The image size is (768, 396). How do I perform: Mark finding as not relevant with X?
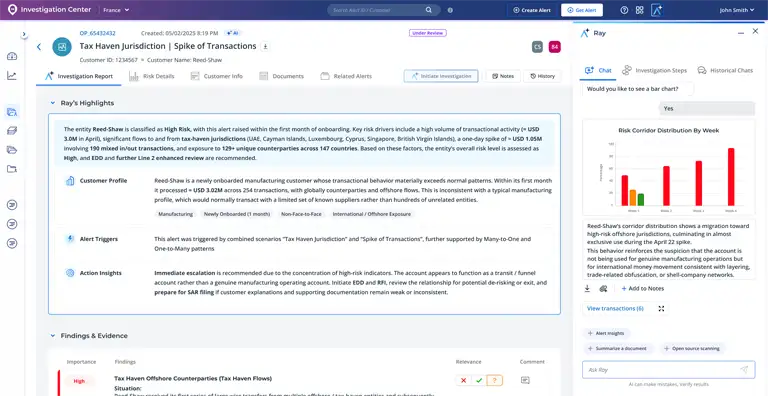tap(463, 380)
